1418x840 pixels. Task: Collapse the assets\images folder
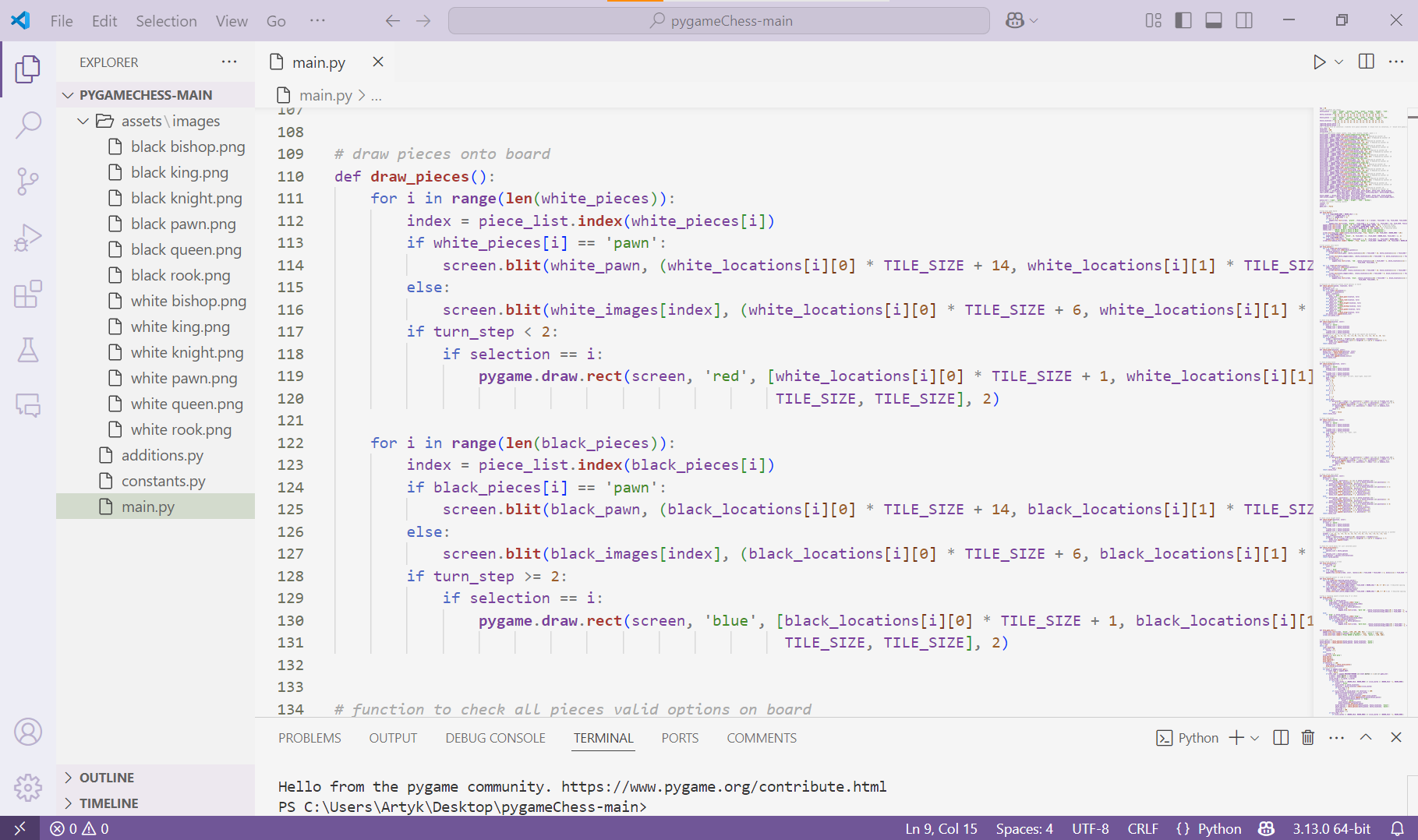point(83,121)
